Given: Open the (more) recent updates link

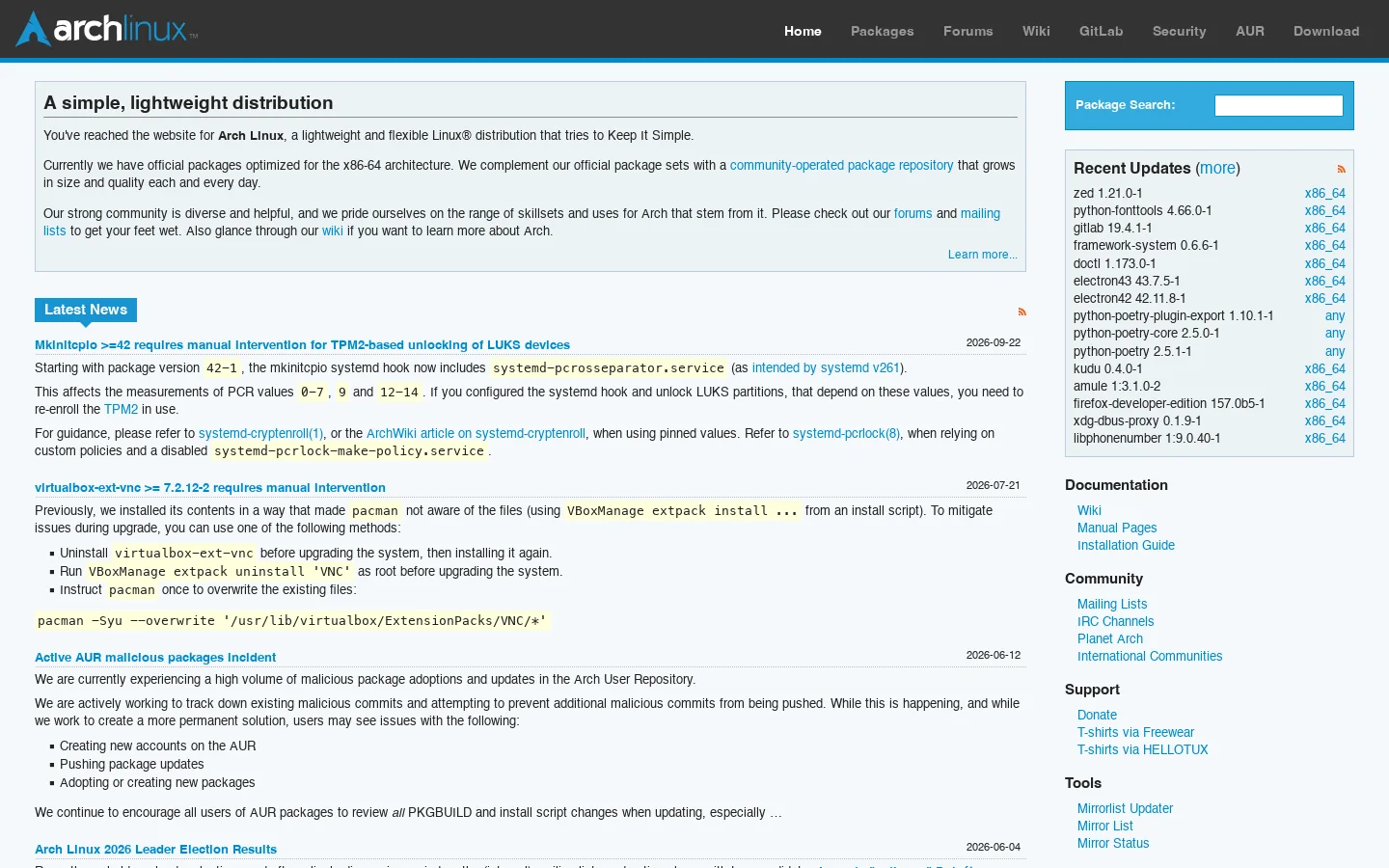Looking at the screenshot, I should click(1217, 168).
